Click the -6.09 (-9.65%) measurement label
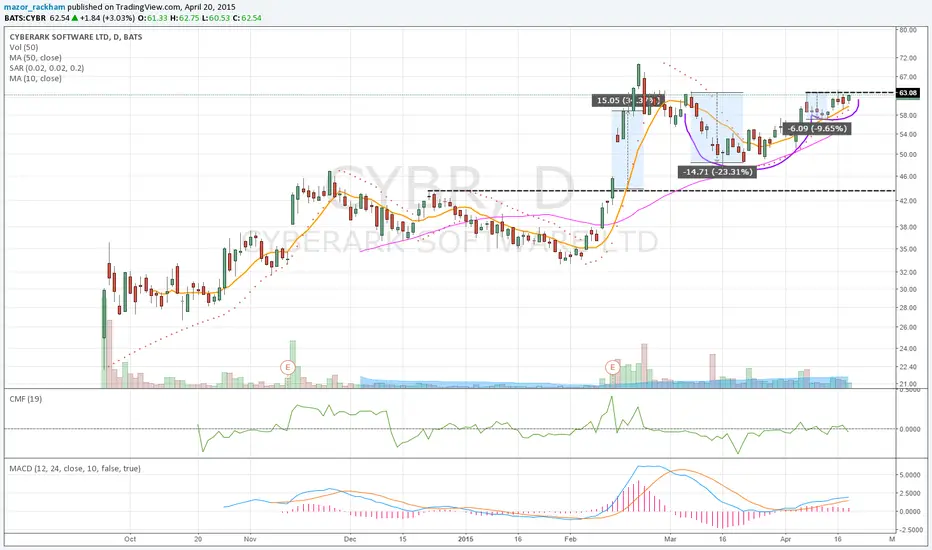The image size is (932, 550). point(817,128)
